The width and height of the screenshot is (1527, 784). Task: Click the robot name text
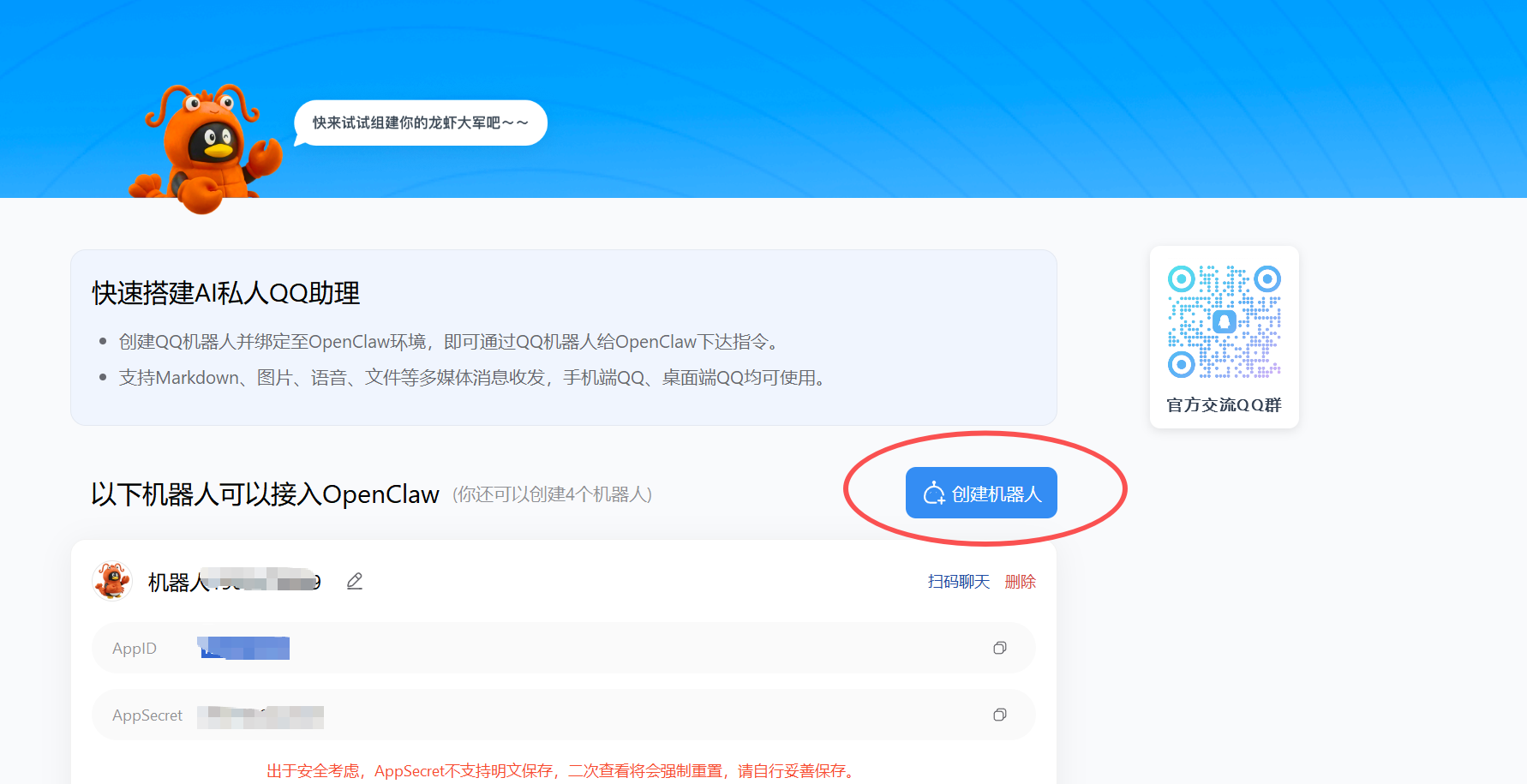[235, 582]
